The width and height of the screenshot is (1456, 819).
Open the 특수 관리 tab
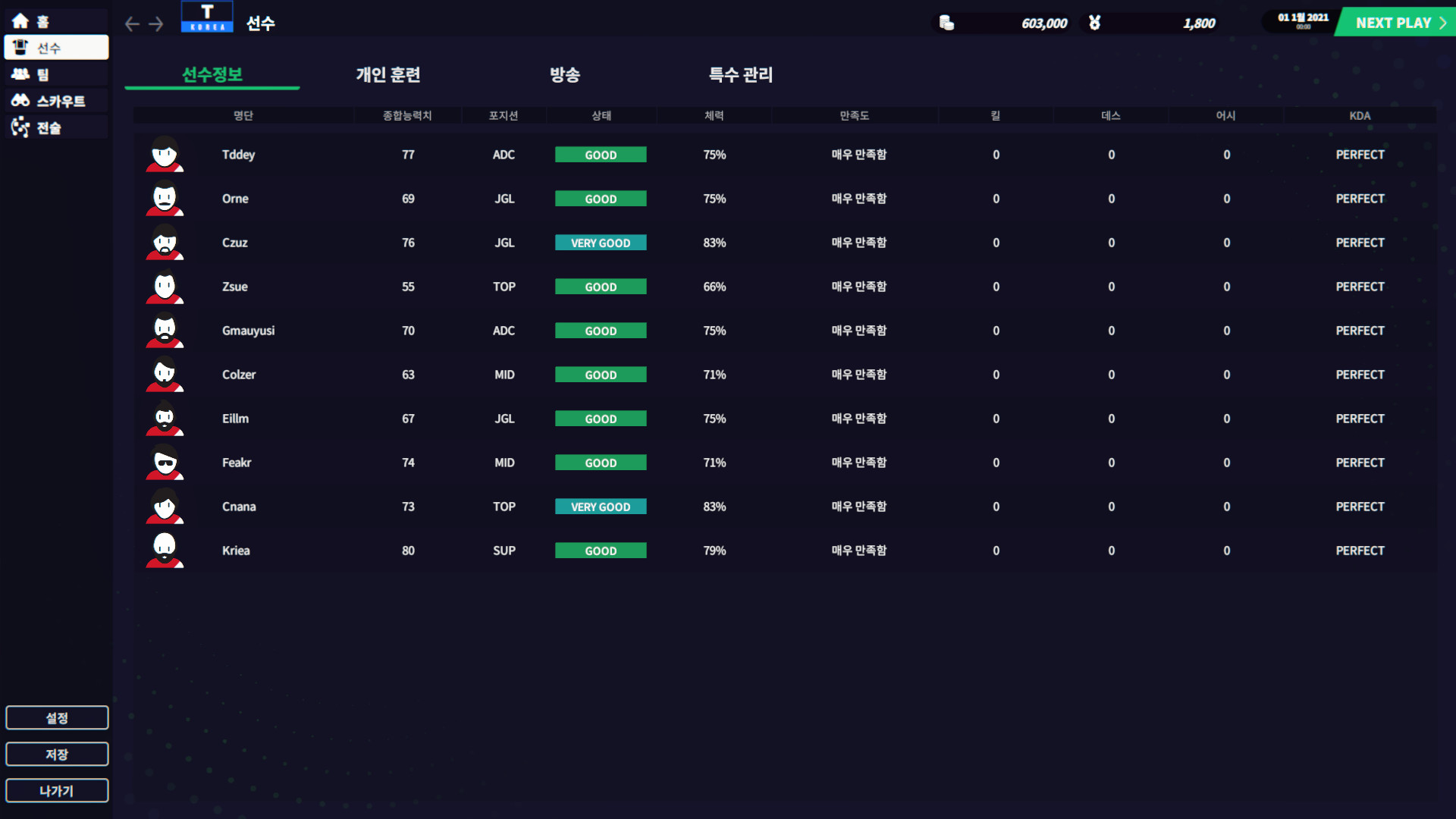point(741,74)
